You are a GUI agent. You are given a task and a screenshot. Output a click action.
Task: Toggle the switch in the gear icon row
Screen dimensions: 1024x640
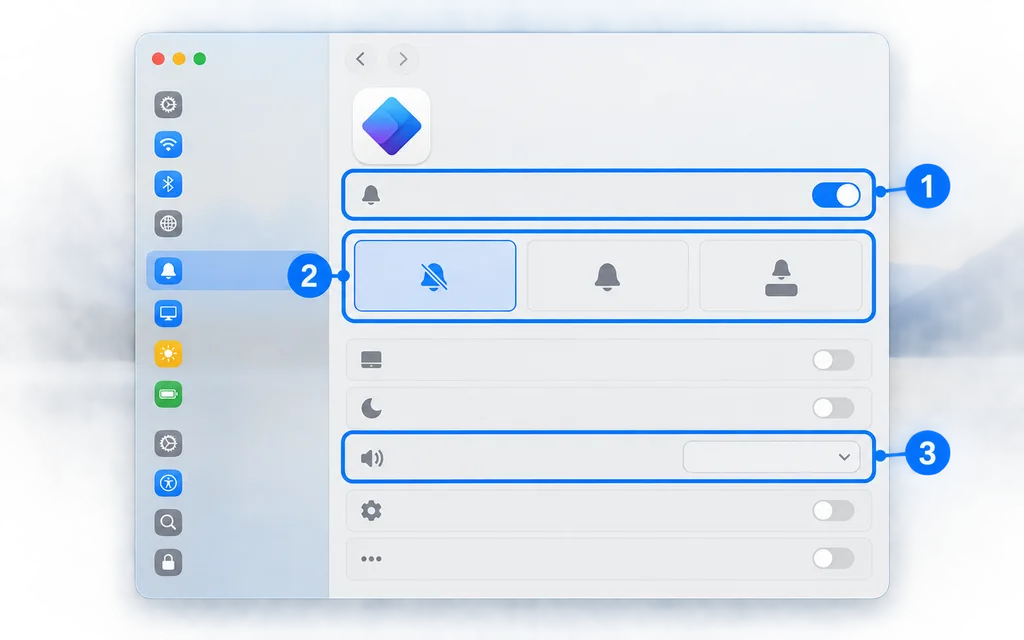click(833, 511)
